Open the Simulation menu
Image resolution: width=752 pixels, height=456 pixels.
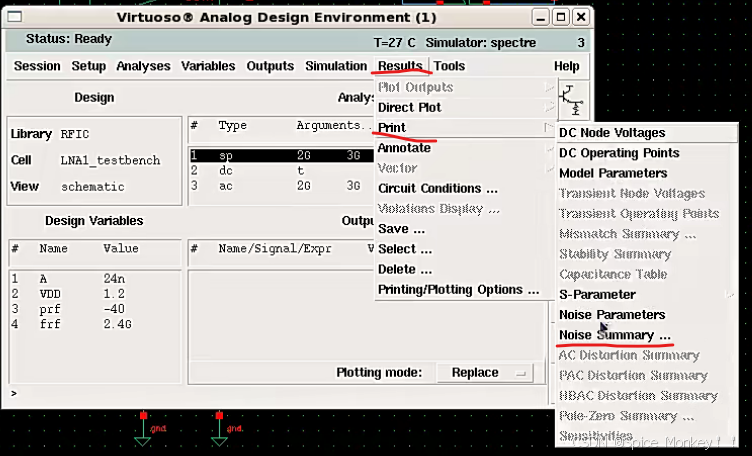(336, 66)
